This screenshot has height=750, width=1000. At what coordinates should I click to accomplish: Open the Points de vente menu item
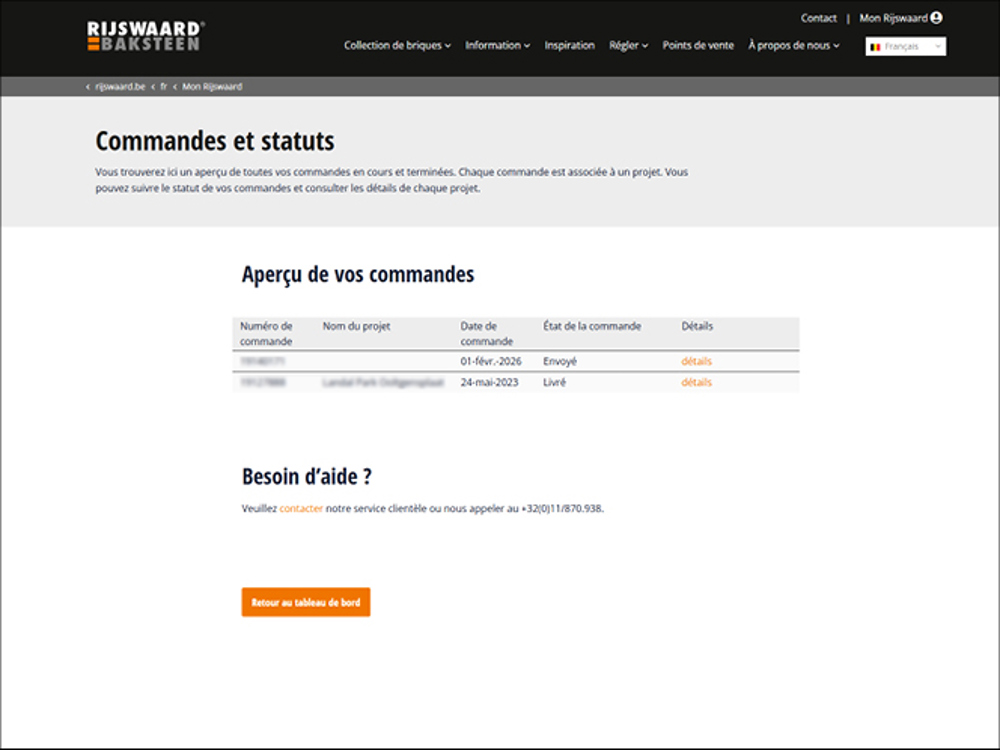697,46
